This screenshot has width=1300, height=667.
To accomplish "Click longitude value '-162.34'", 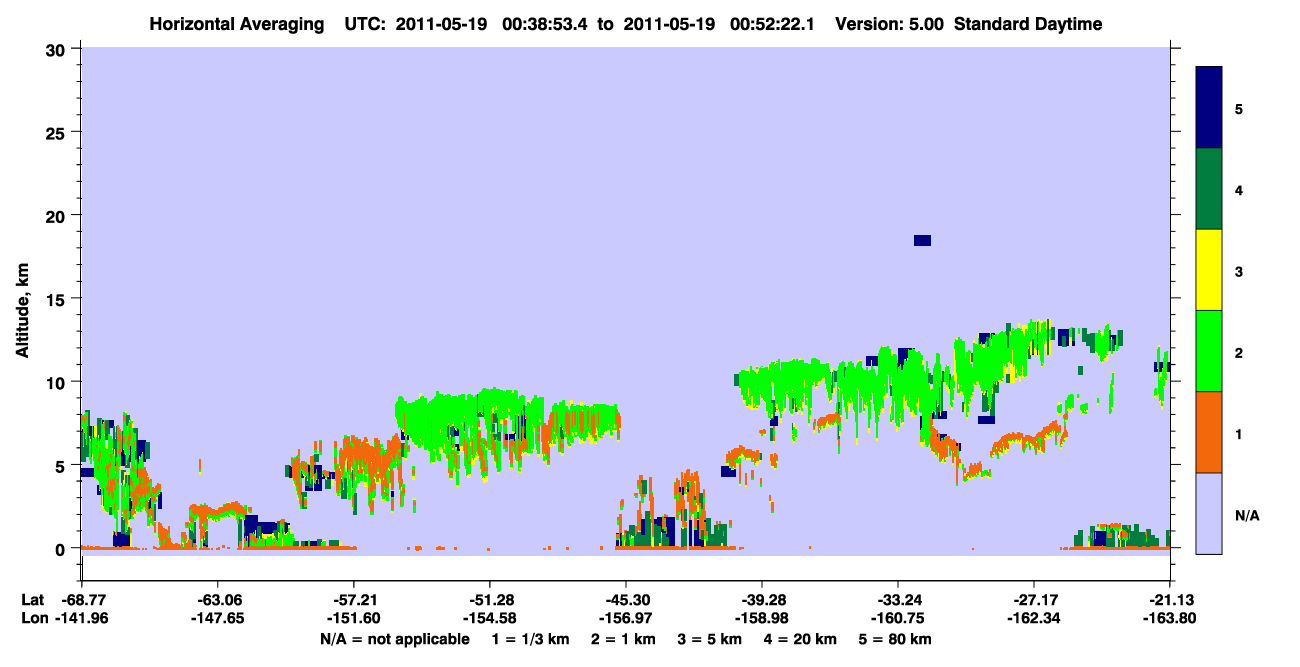I will pyautogui.click(x=1034, y=619).
